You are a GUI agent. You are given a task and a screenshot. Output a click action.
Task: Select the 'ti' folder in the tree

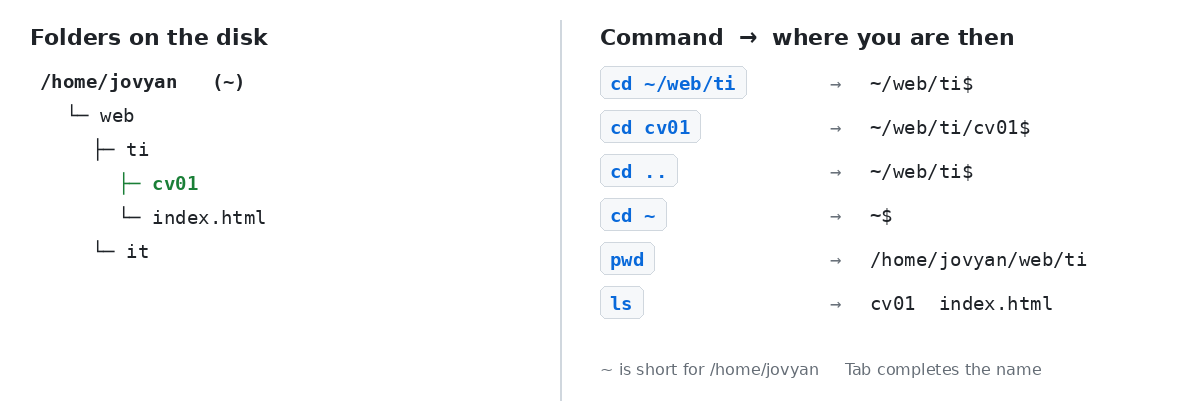tap(137, 150)
